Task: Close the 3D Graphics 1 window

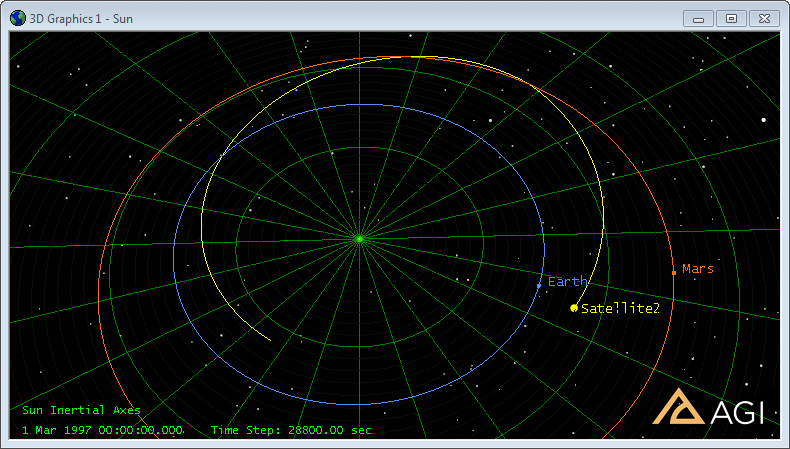Action: point(765,18)
